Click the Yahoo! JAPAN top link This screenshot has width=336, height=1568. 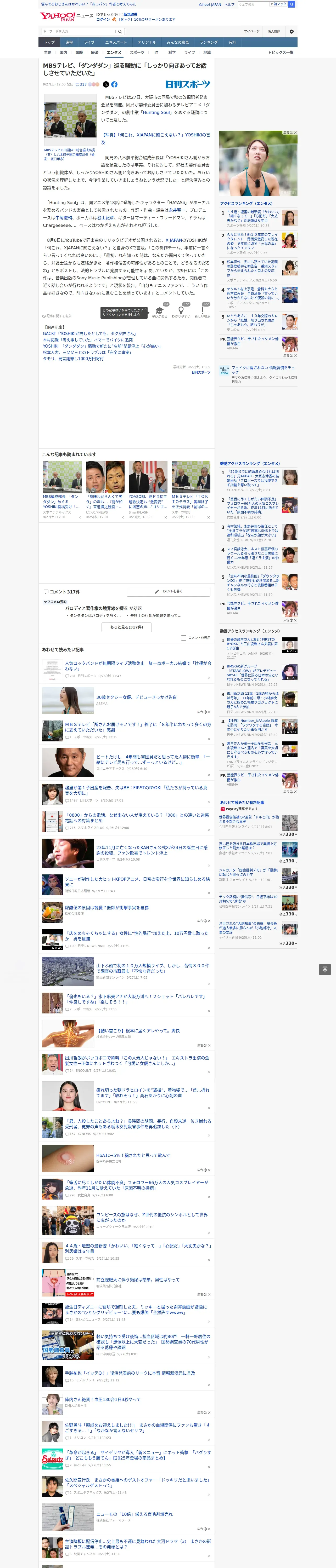[x=210, y=4]
